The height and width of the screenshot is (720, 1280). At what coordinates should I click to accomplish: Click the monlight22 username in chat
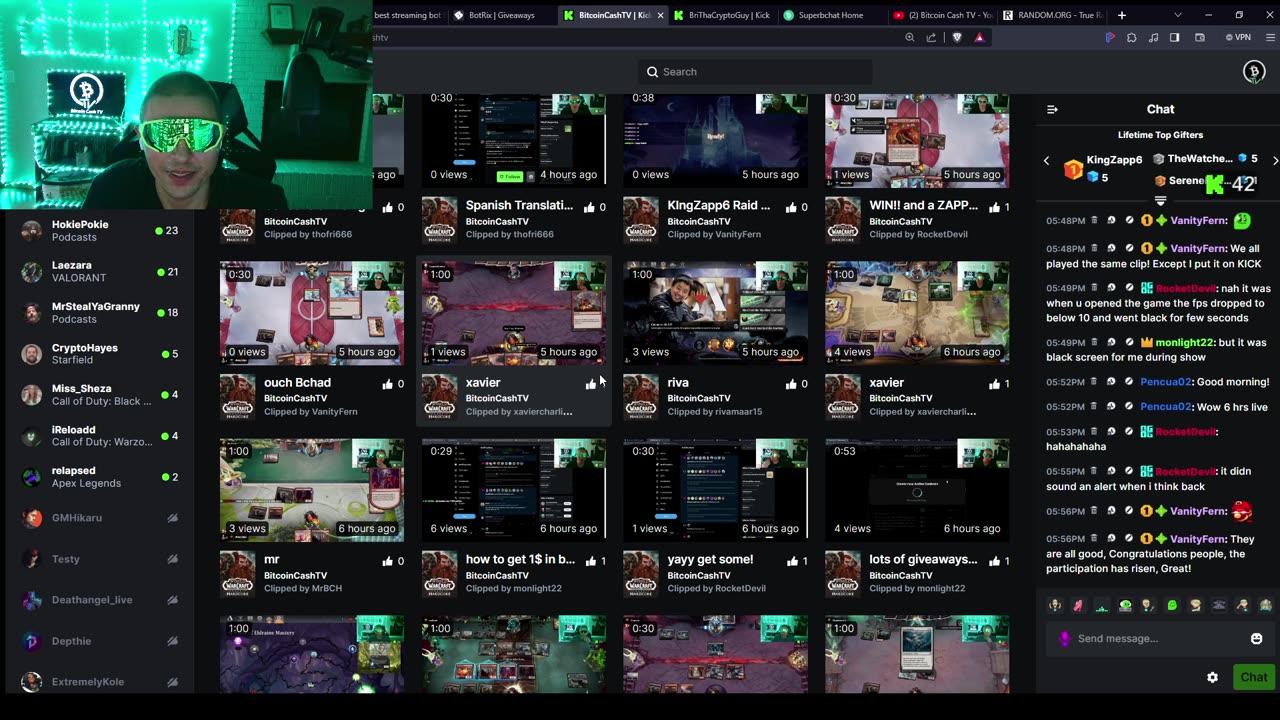click(x=1184, y=343)
